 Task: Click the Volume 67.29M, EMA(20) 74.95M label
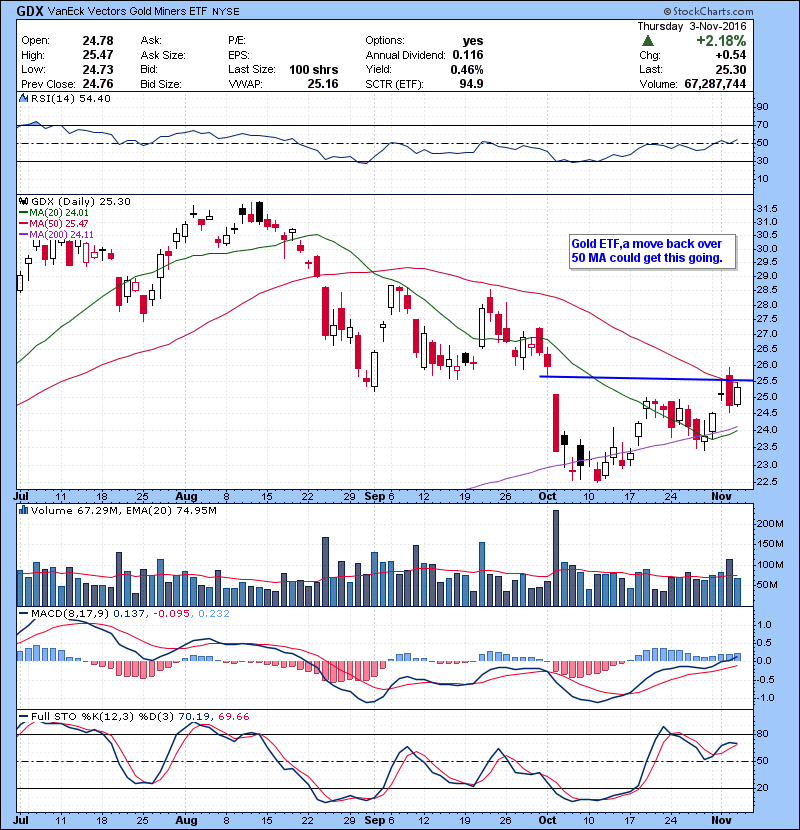[x=123, y=511]
